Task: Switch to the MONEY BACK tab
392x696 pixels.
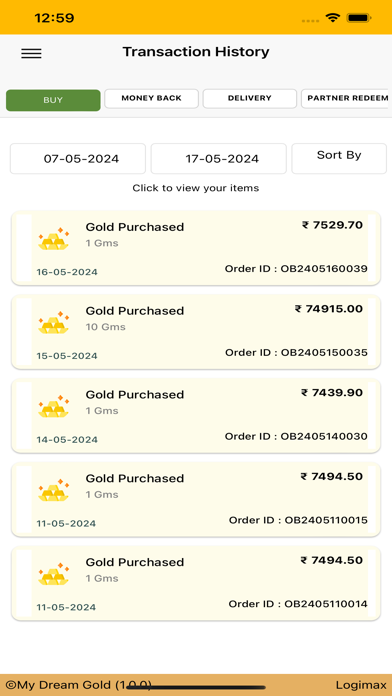Action: pyautogui.click(x=151, y=99)
